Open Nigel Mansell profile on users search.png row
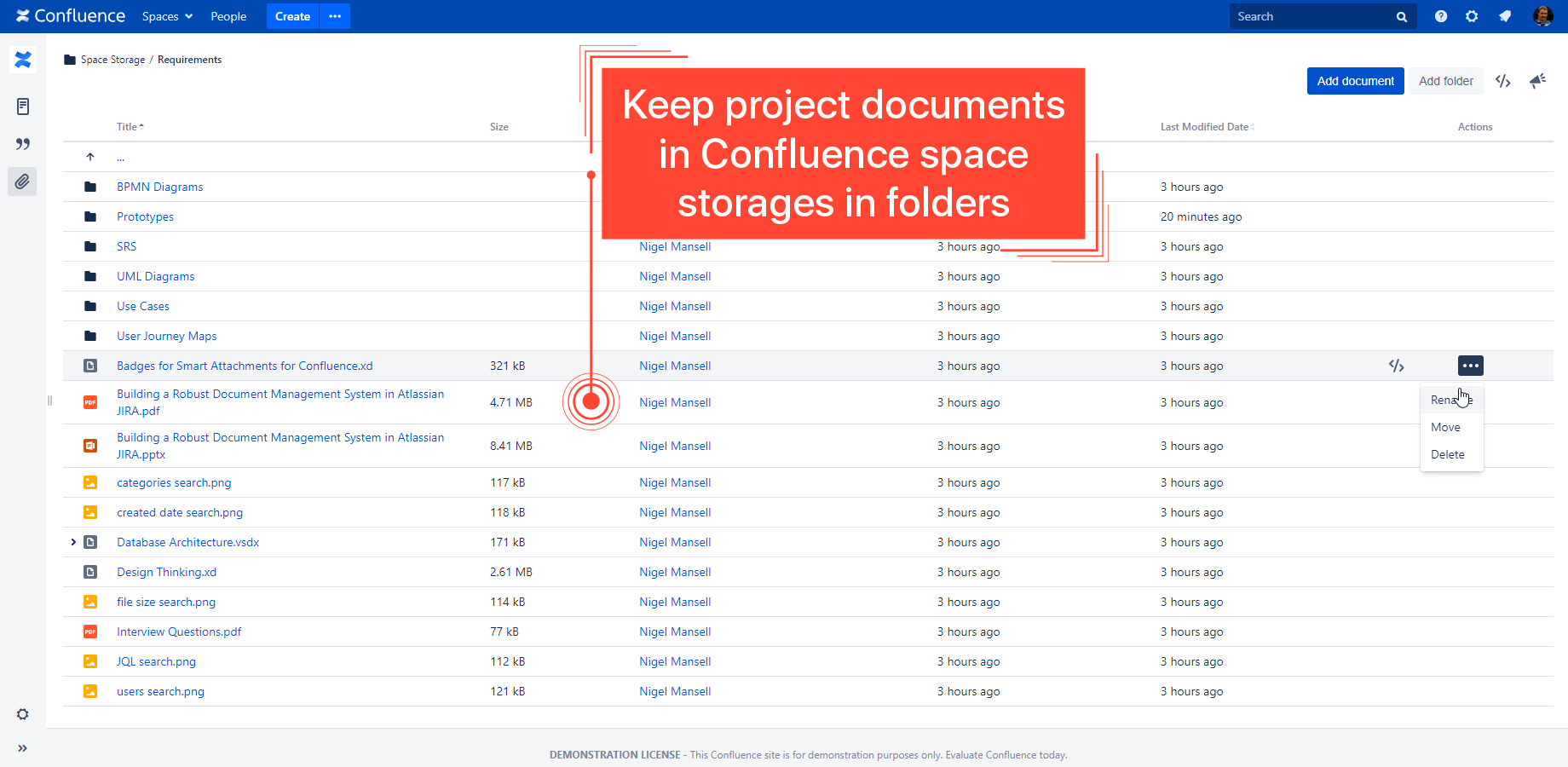This screenshot has height=767, width=1568. click(675, 691)
